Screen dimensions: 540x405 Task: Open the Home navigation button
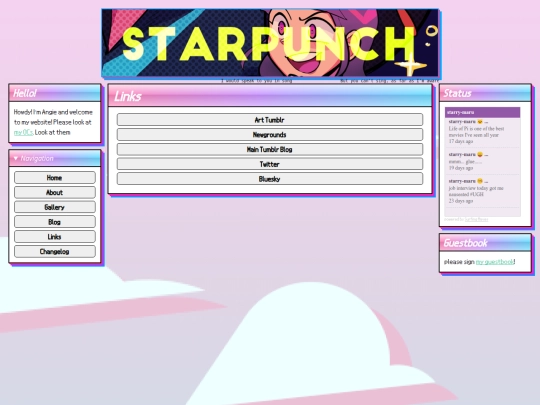point(55,178)
